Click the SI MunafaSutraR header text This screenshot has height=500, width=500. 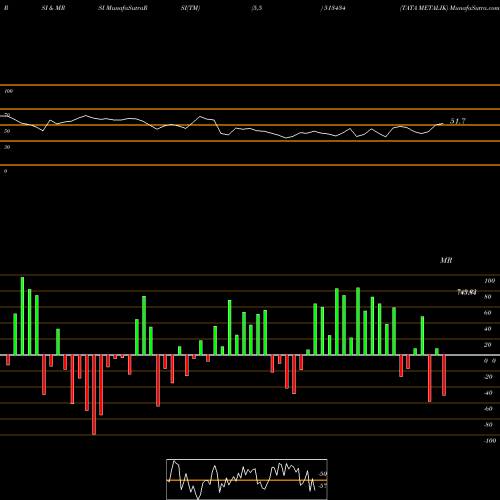[x=123, y=8]
